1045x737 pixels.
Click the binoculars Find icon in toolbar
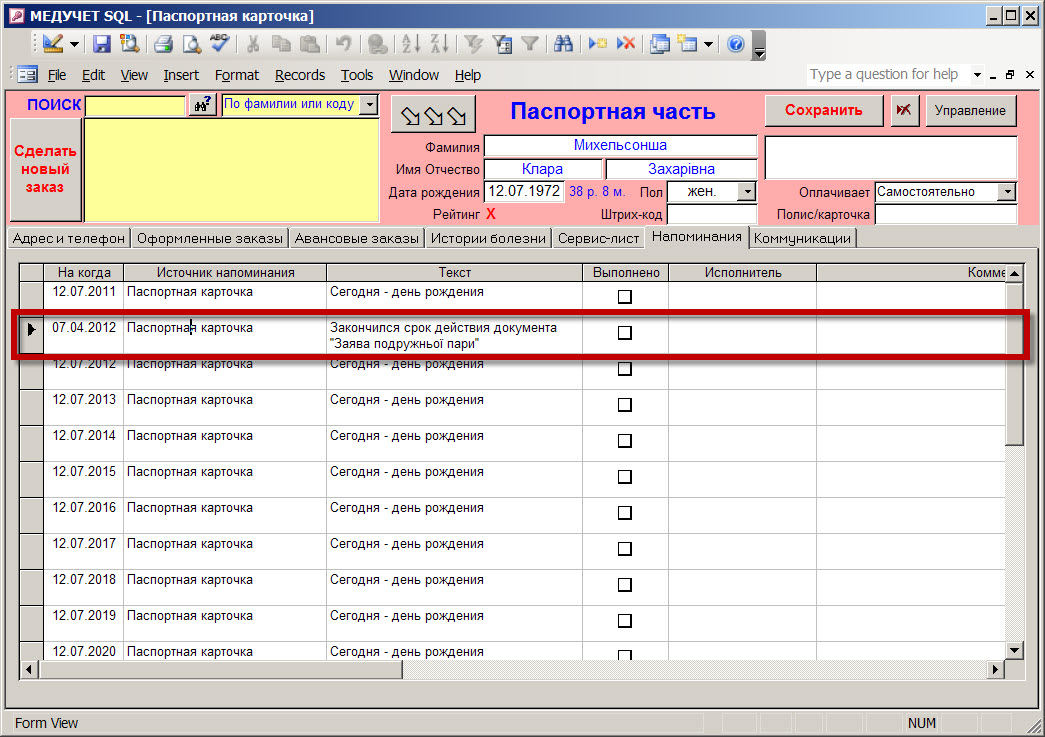563,44
